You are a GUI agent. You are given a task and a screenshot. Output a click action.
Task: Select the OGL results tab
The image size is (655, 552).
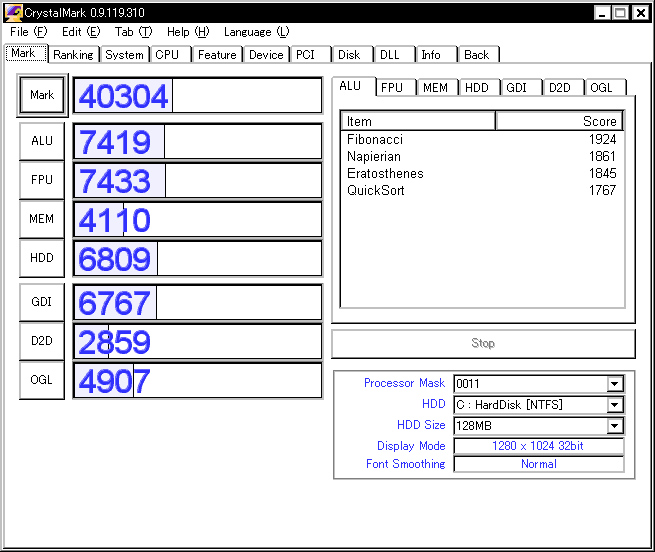pyautogui.click(x=605, y=88)
